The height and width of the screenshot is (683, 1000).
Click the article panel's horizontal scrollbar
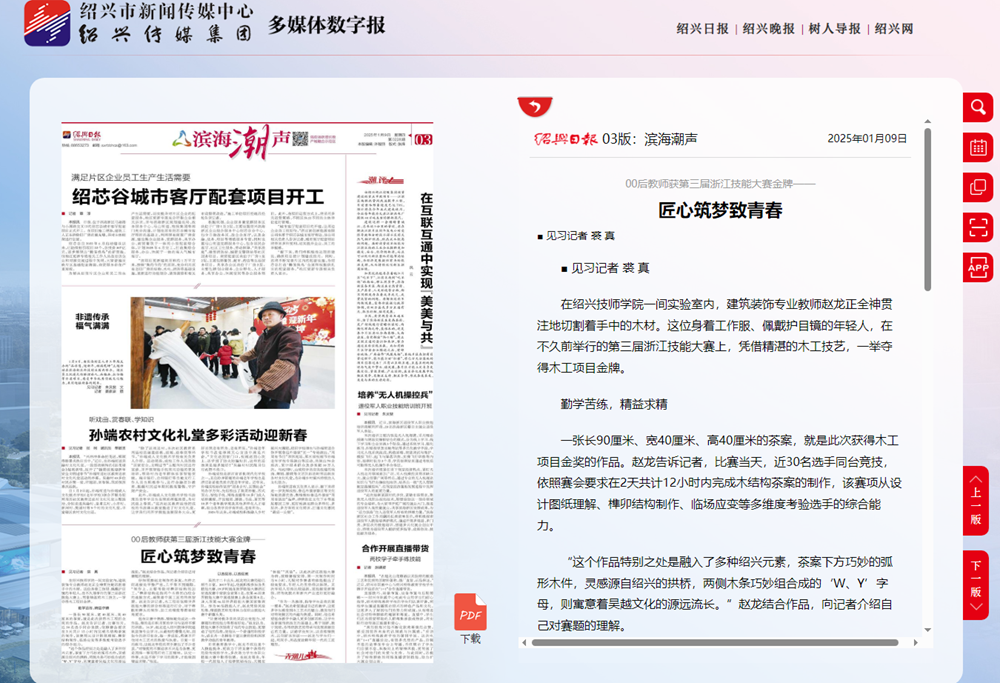click(x=720, y=642)
